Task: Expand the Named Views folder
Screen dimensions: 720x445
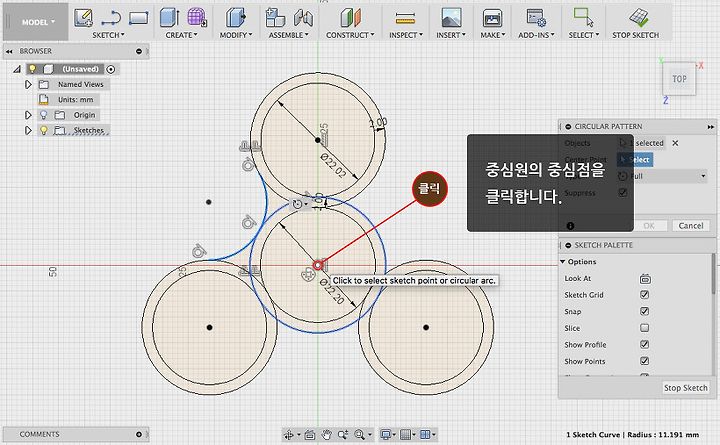Action: pos(28,84)
